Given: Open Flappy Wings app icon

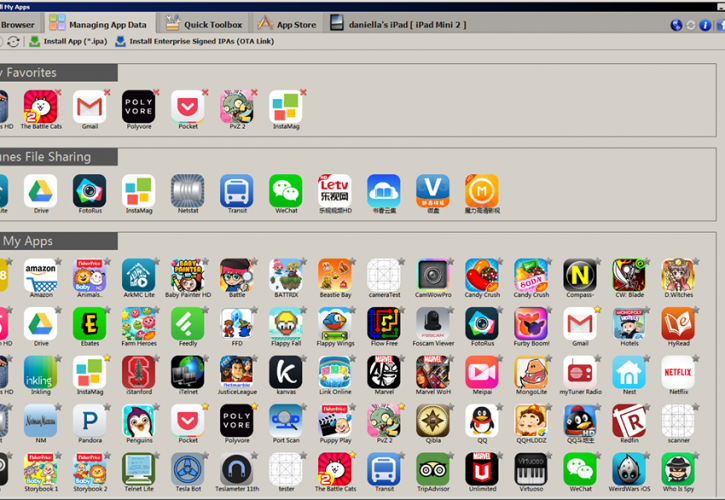Looking at the screenshot, I should coord(335,324).
